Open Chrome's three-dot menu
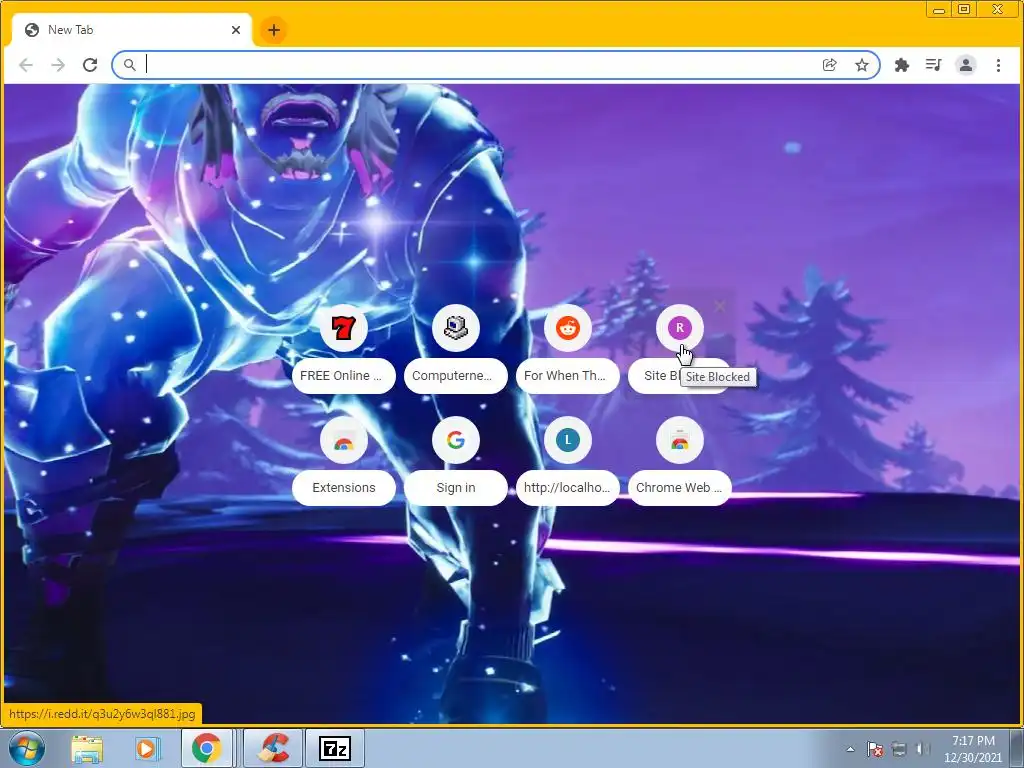1024x768 pixels. click(x=999, y=65)
